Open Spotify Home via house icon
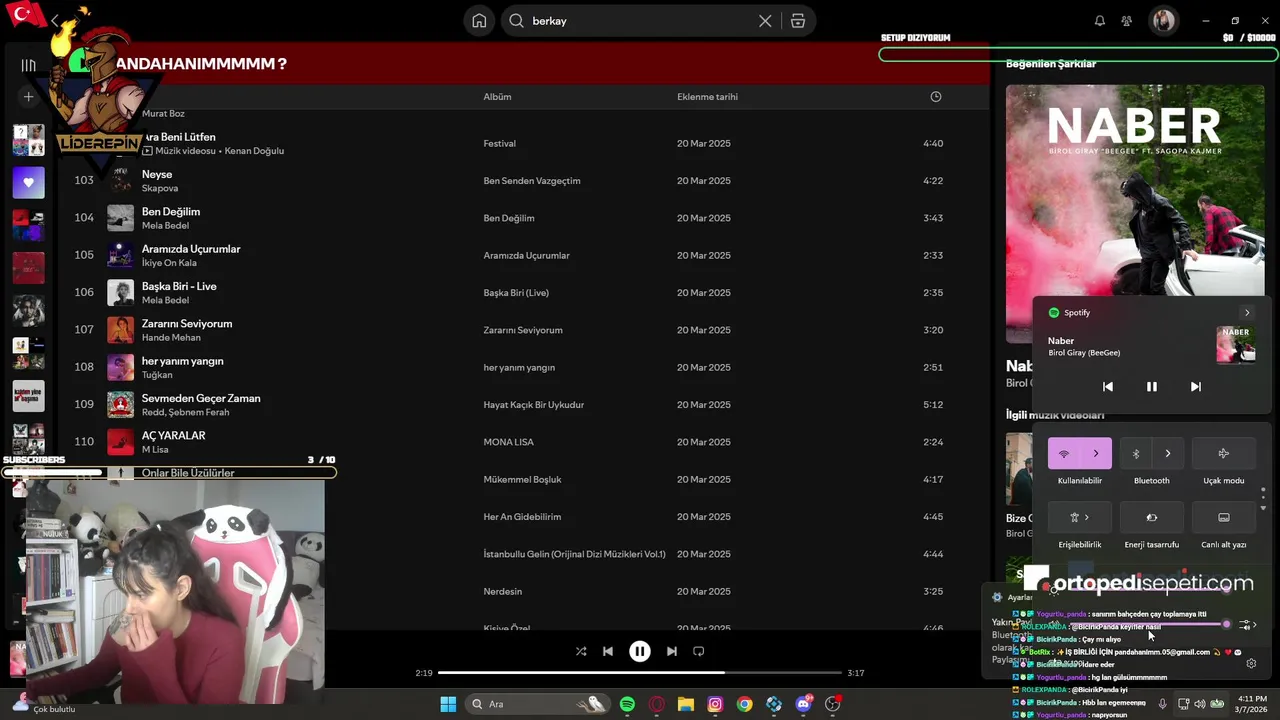This screenshot has width=1280, height=720. [x=479, y=21]
